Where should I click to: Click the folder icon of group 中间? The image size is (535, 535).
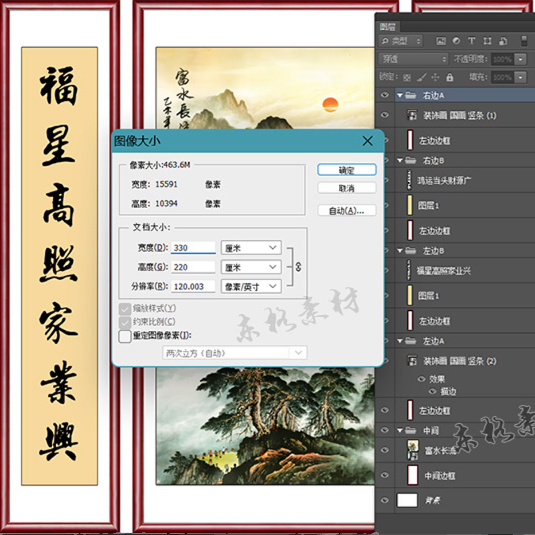(410, 431)
